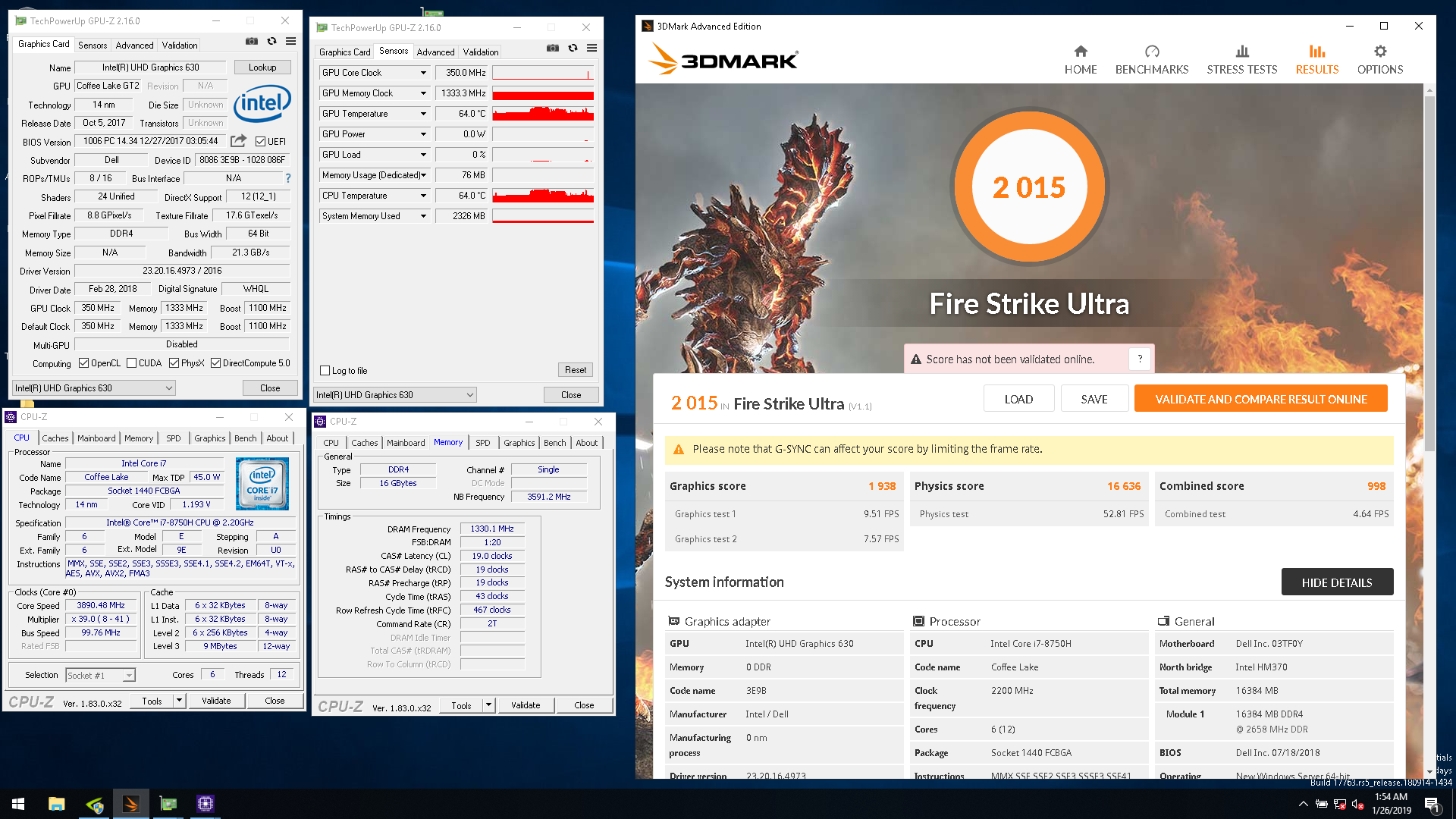Open the GPU Core Clock sensor dropdown
The width and height of the screenshot is (1456, 819).
click(x=423, y=73)
